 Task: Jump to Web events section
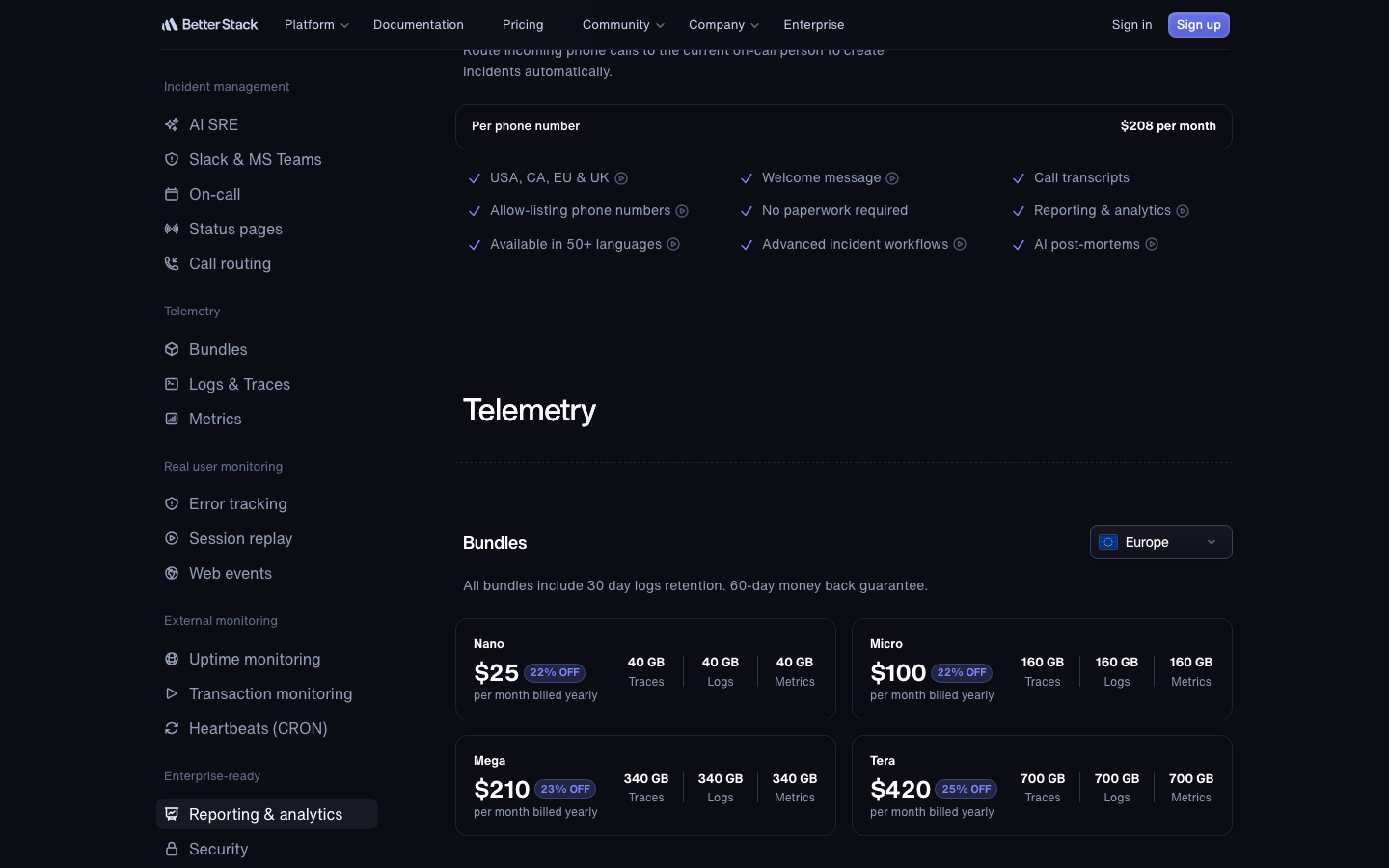(231, 573)
